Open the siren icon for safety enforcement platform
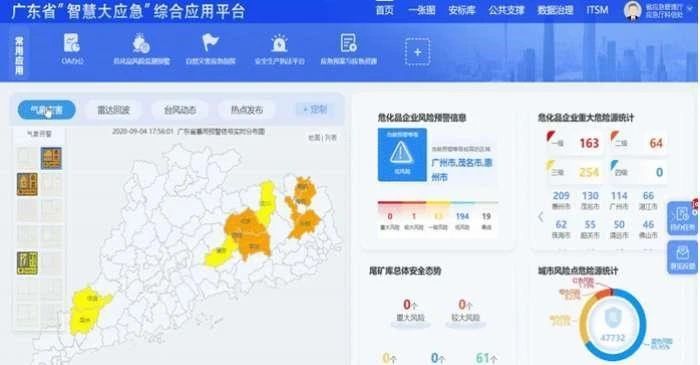Image resolution: width=700 pixels, height=365 pixels. click(279, 44)
